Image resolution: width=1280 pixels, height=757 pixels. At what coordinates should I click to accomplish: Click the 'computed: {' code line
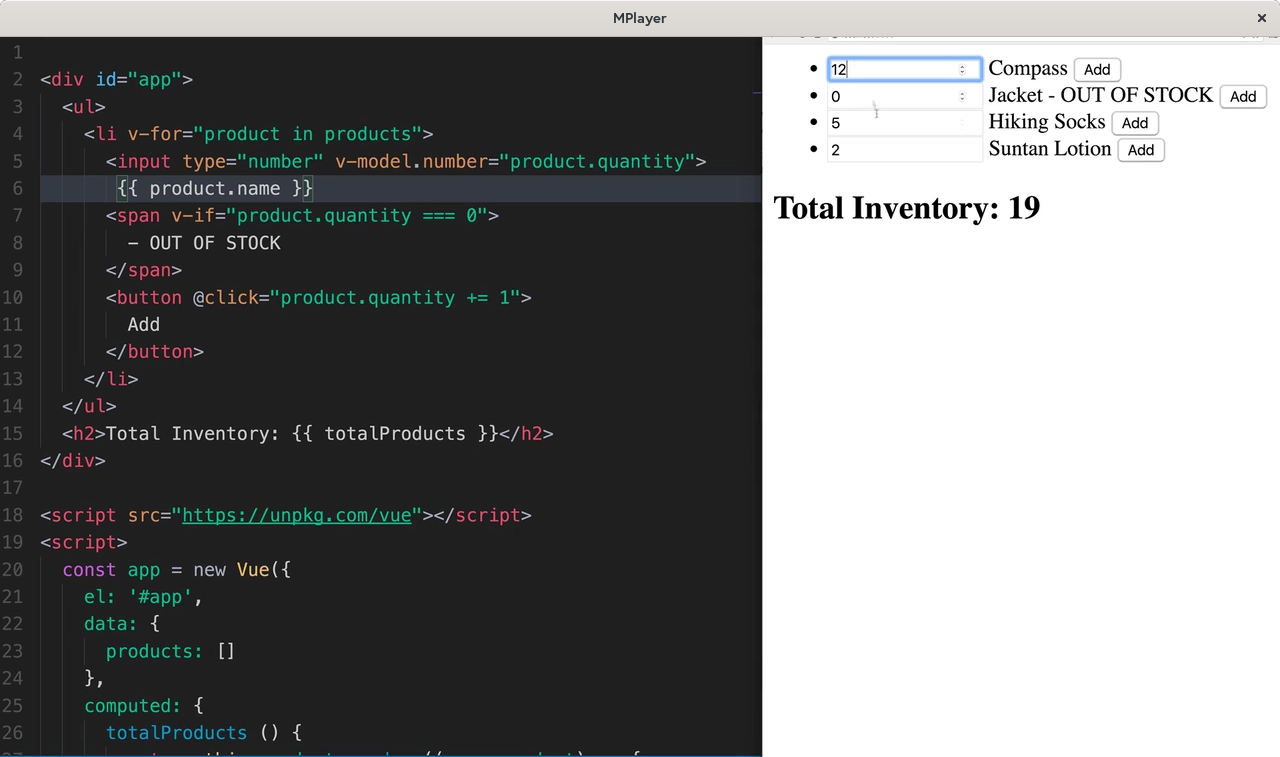click(x=144, y=706)
